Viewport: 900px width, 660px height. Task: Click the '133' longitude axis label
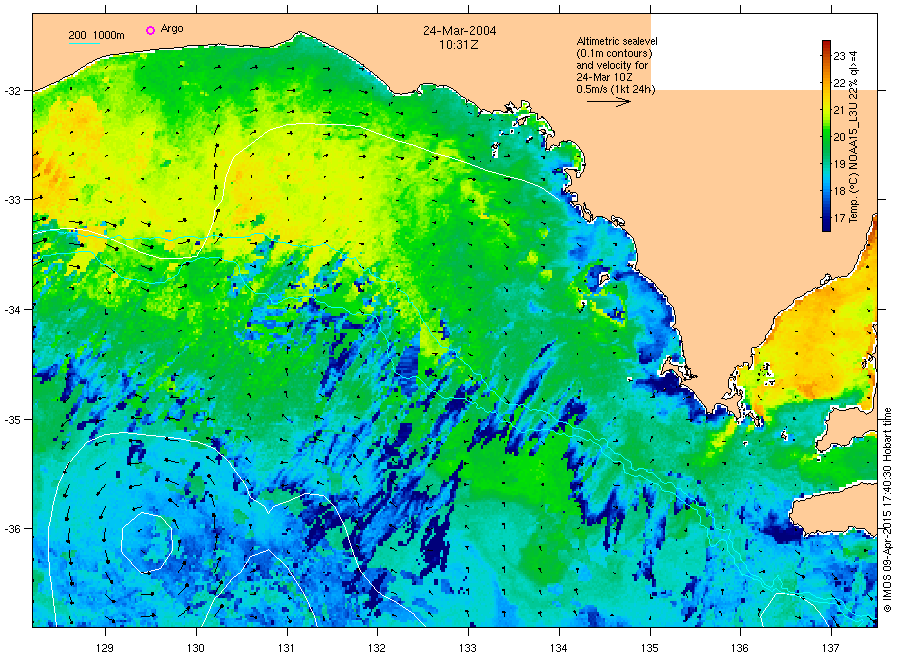(x=468, y=649)
